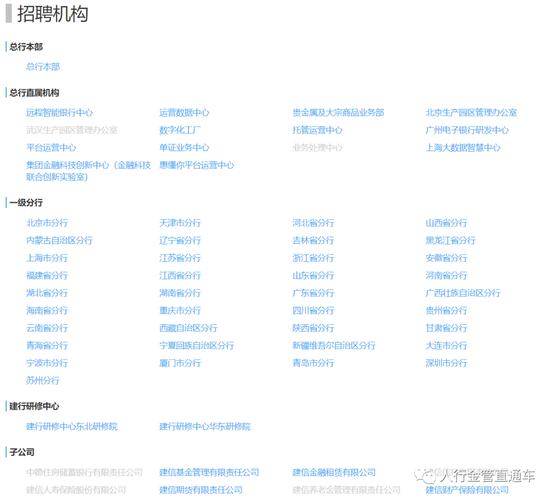Click 云南省分行 link
Screen dimensions: 553x500
pos(47,328)
